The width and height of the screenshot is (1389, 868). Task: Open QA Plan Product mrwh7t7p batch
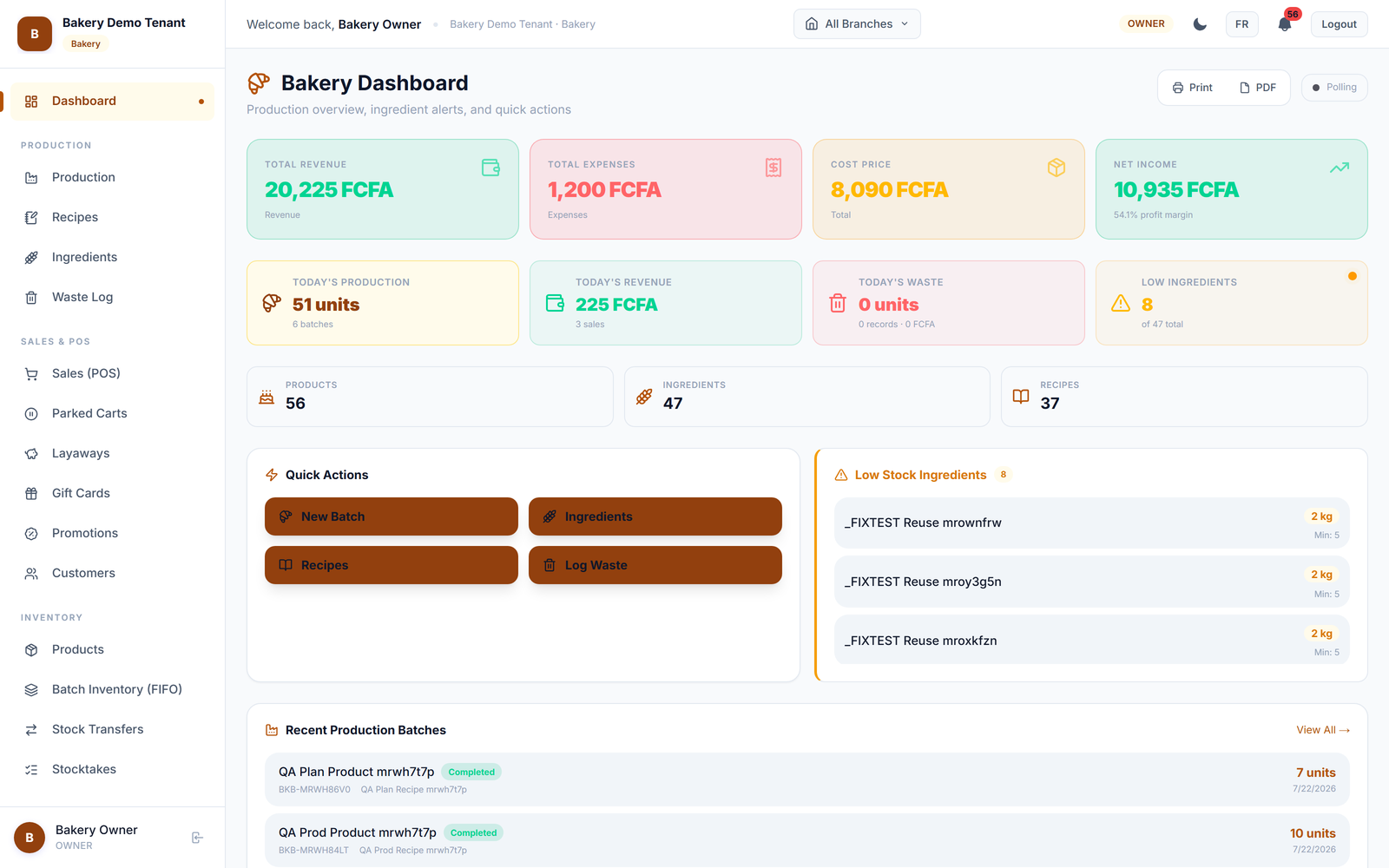pyautogui.click(x=807, y=779)
